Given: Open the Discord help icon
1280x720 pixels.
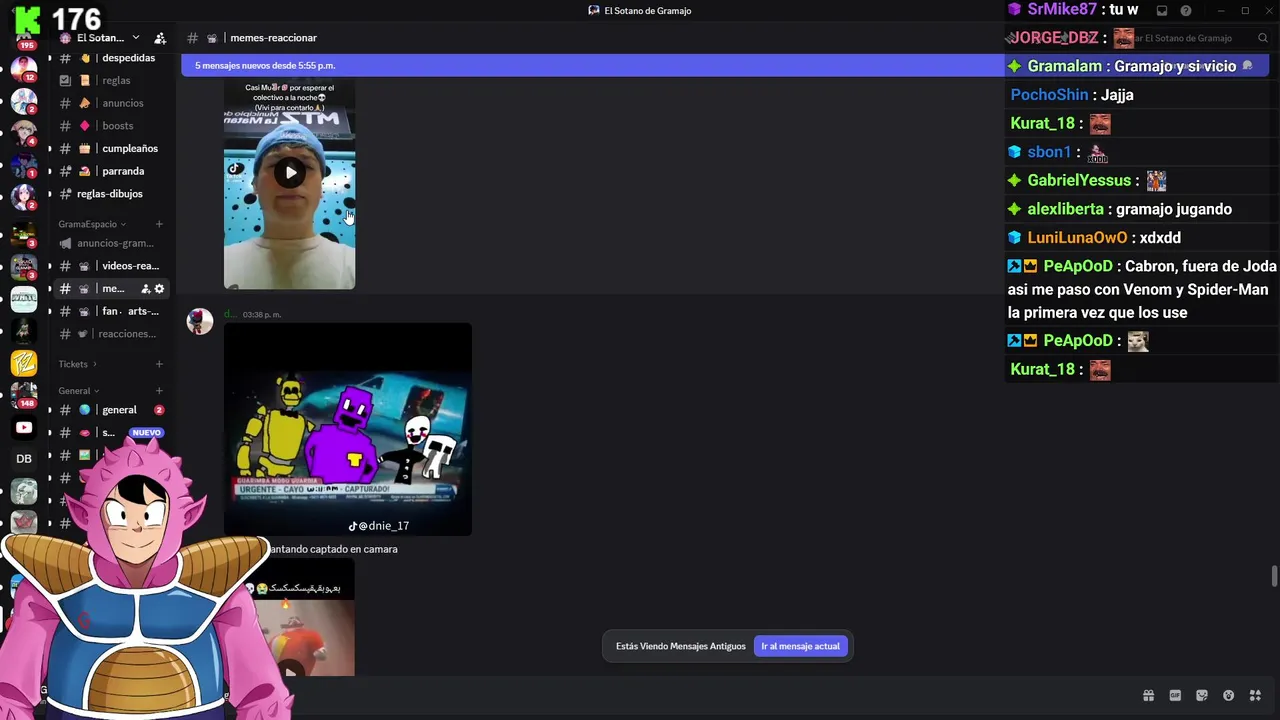Looking at the screenshot, I should pyautogui.click(x=1186, y=11).
